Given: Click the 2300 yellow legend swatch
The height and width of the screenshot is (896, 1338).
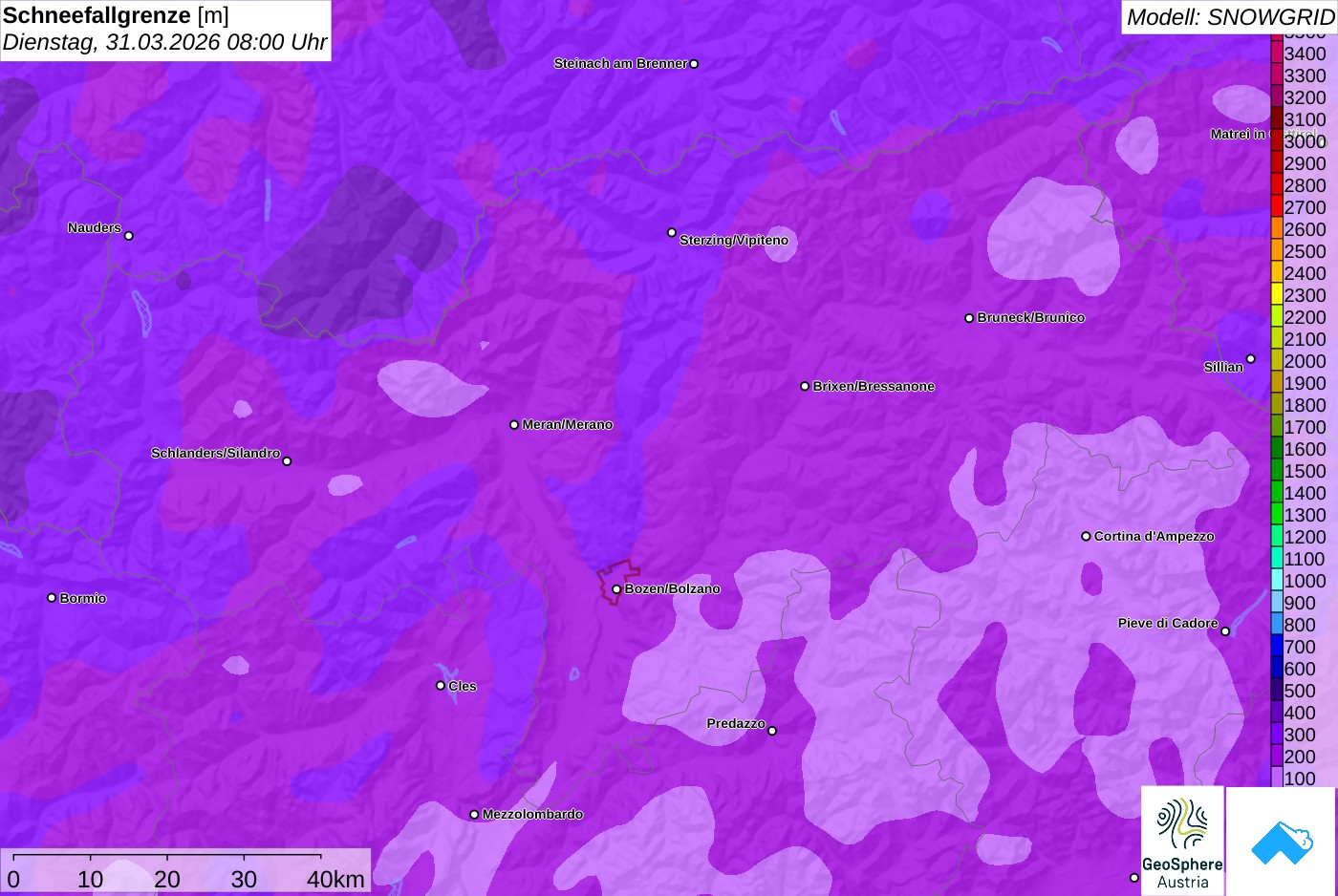Looking at the screenshot, I should pos(1277,293).
